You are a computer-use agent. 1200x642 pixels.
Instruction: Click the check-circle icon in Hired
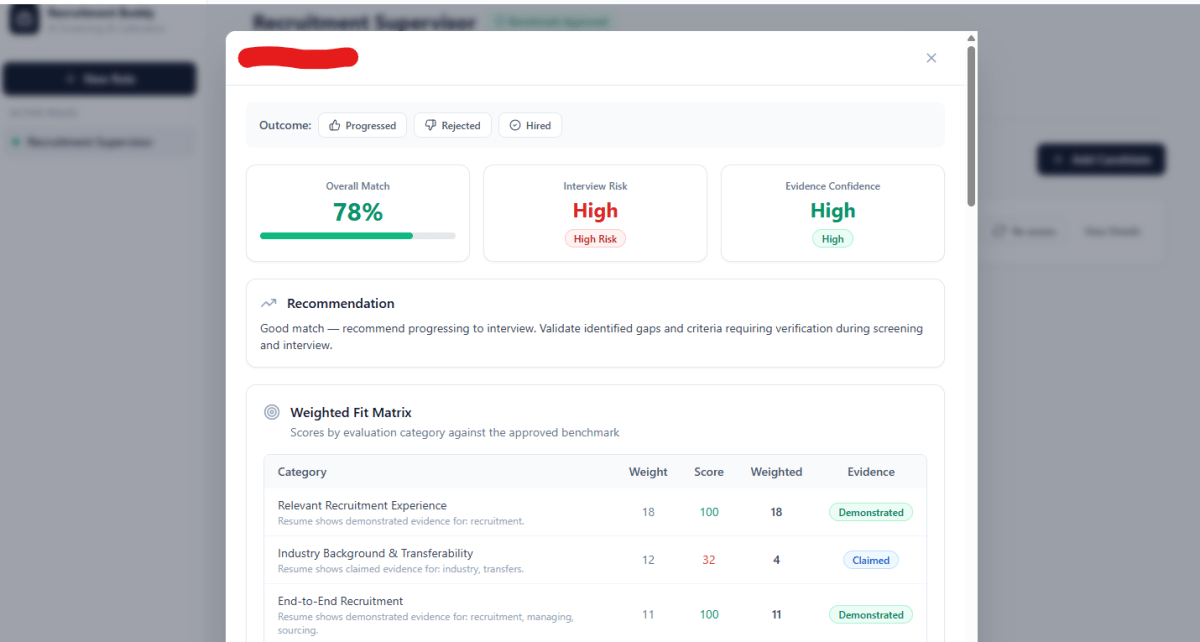click(x=515, y=125)
